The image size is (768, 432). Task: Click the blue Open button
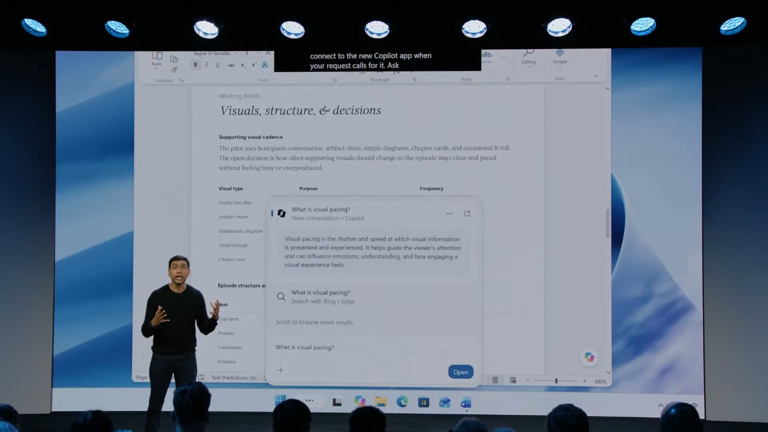[x=460, y=372]
